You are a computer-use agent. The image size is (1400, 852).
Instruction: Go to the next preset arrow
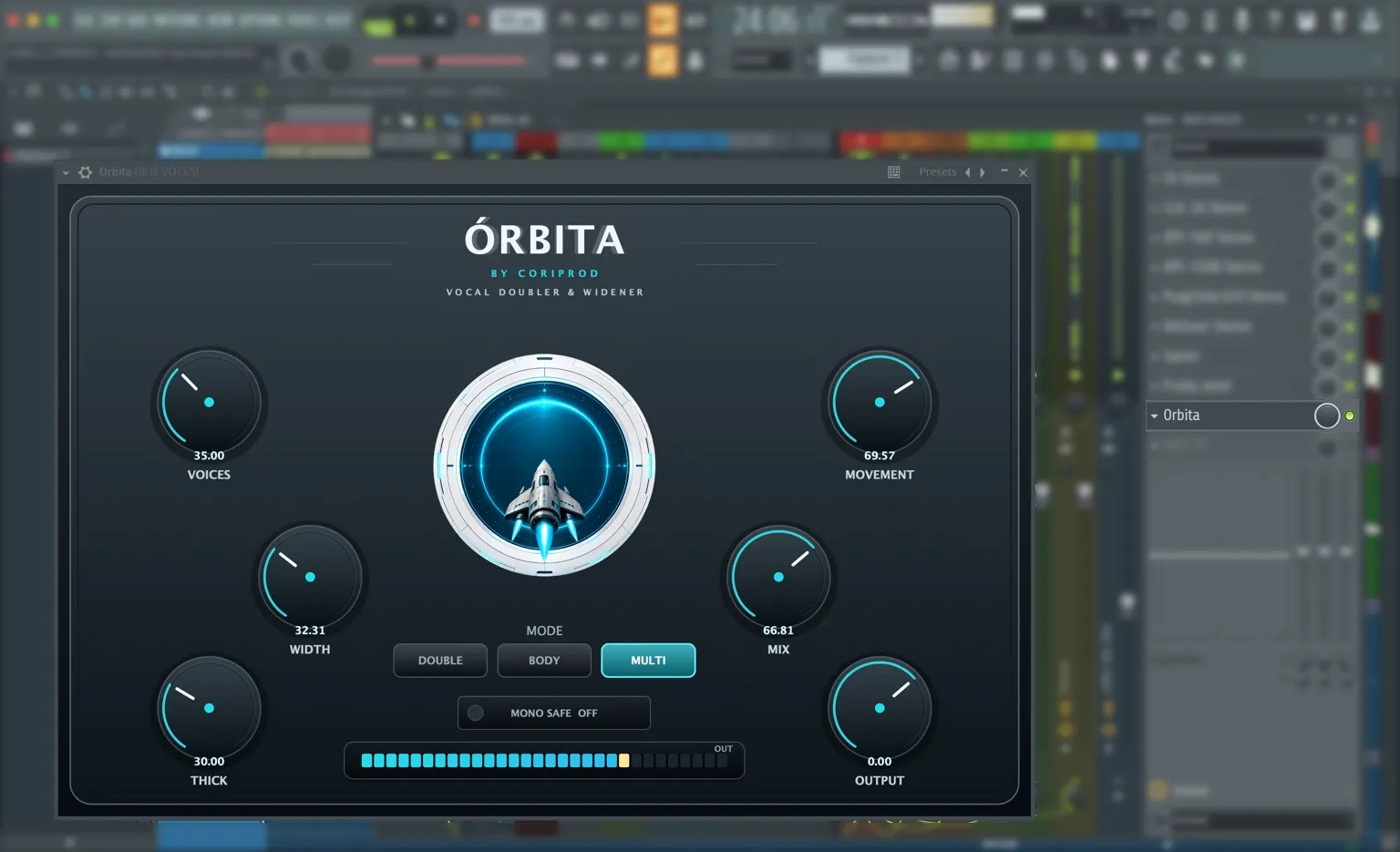coord(982,172)
